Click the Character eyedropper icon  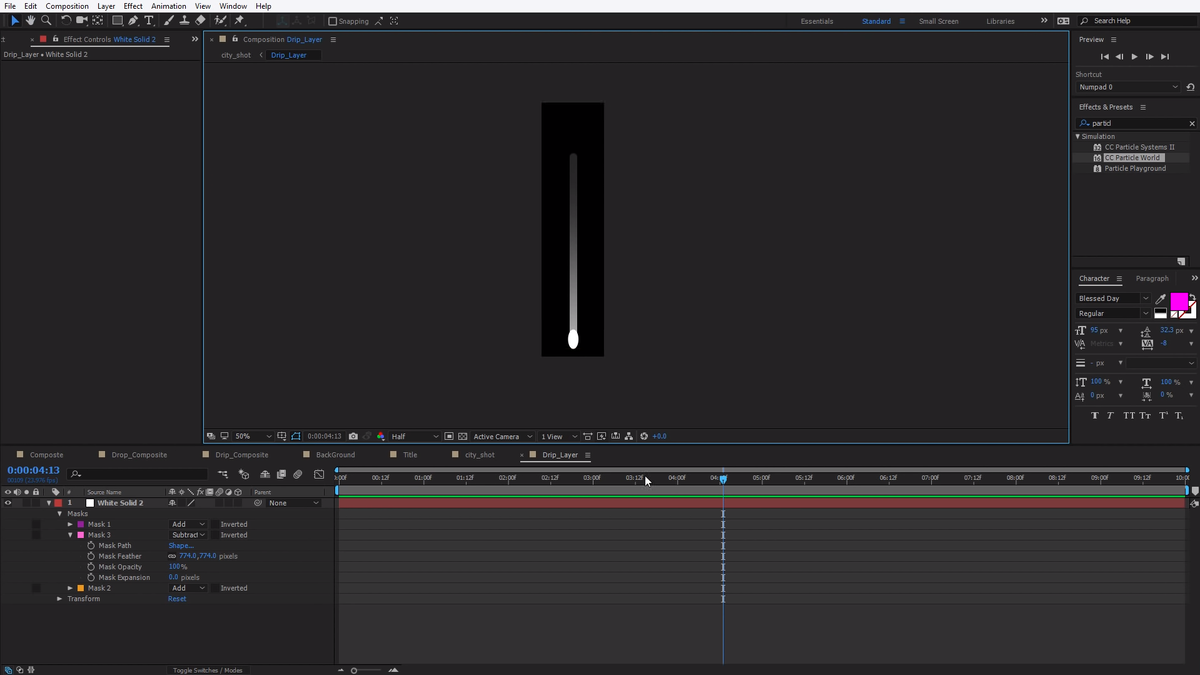pyautogui.click(x=1161, y=298)
